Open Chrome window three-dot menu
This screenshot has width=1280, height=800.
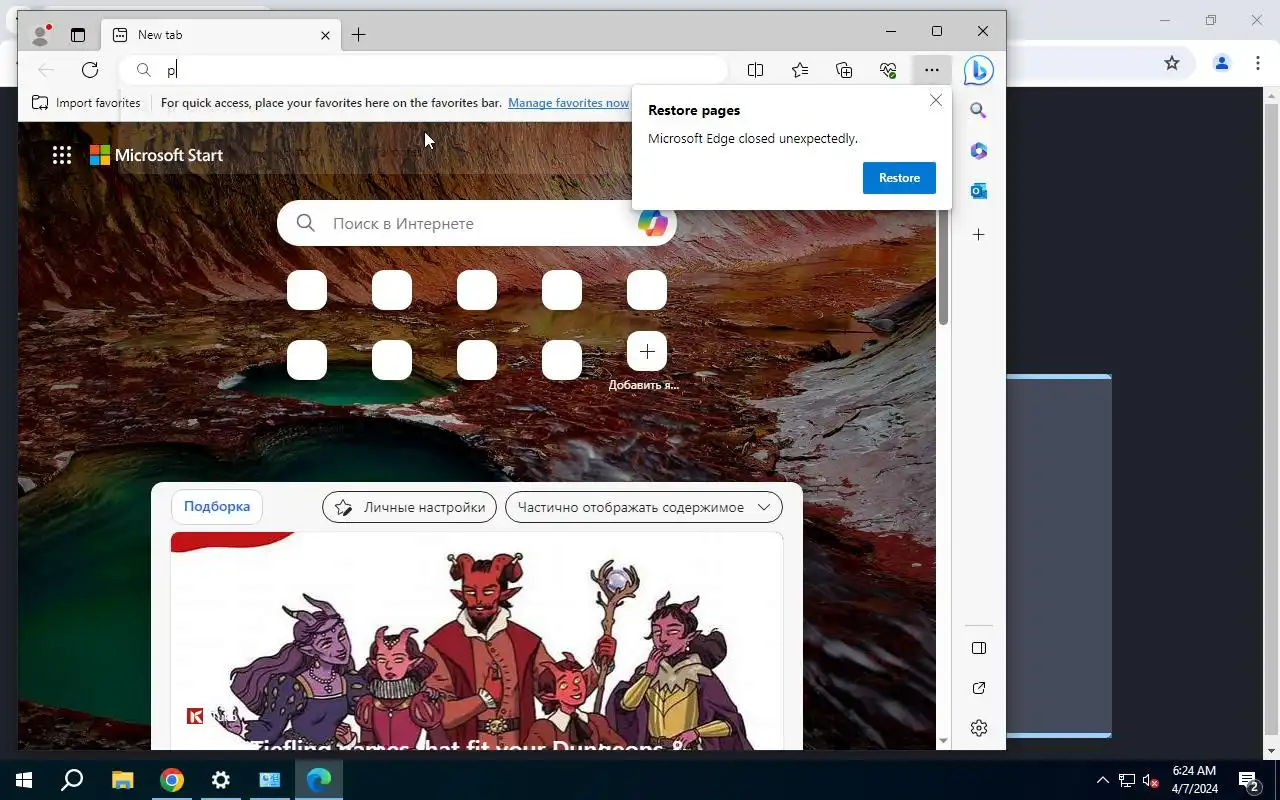1258,63
